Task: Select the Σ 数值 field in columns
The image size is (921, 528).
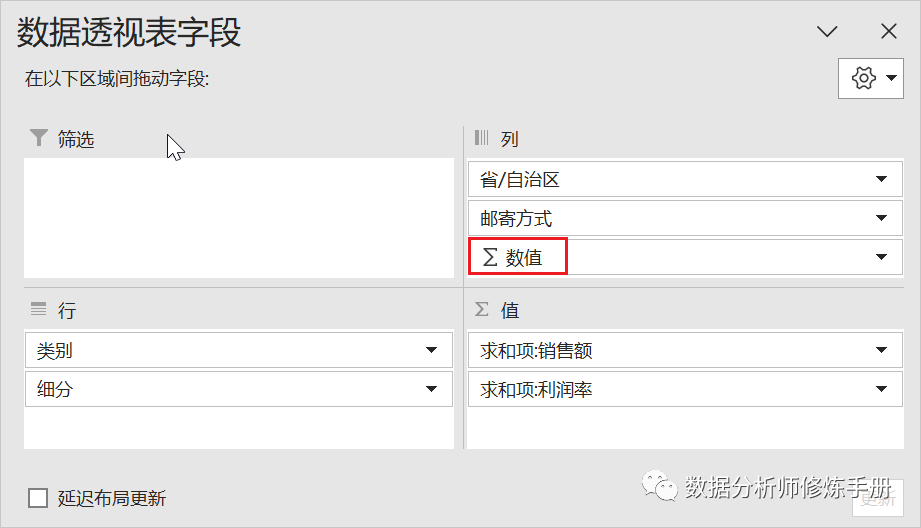Action: click(x=685, y=257)
